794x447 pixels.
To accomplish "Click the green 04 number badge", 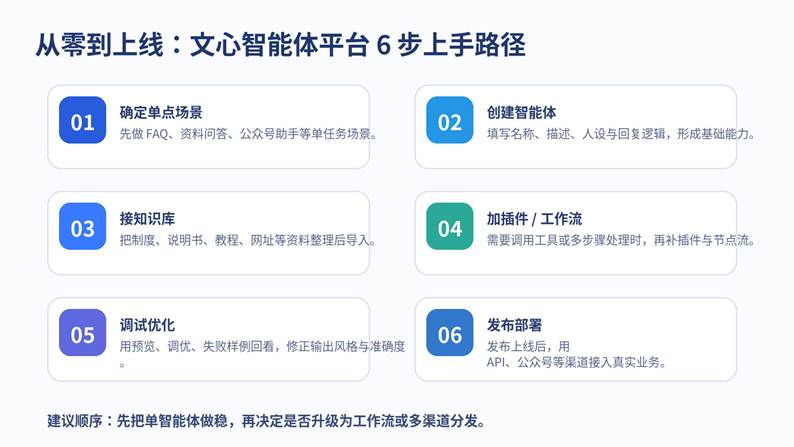I will 449,227.
